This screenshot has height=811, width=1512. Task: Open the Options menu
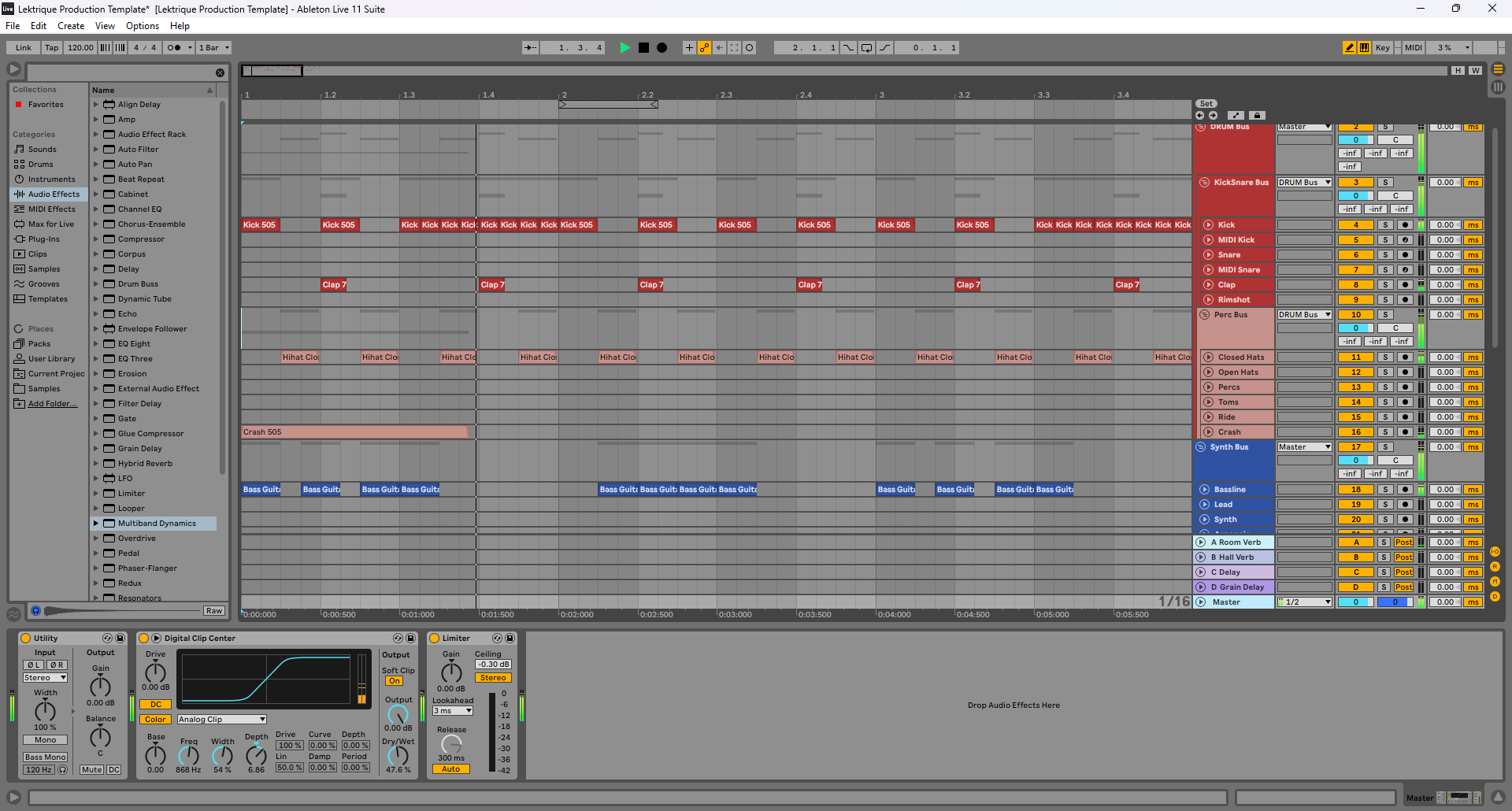click(142, 25)
